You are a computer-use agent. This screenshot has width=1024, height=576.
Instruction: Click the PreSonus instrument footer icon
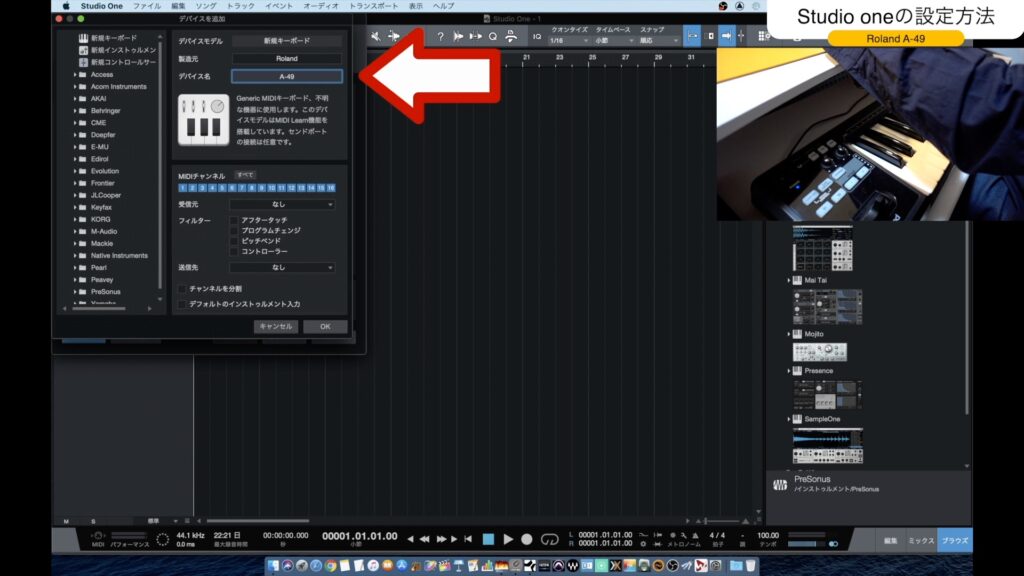[780, 485]
